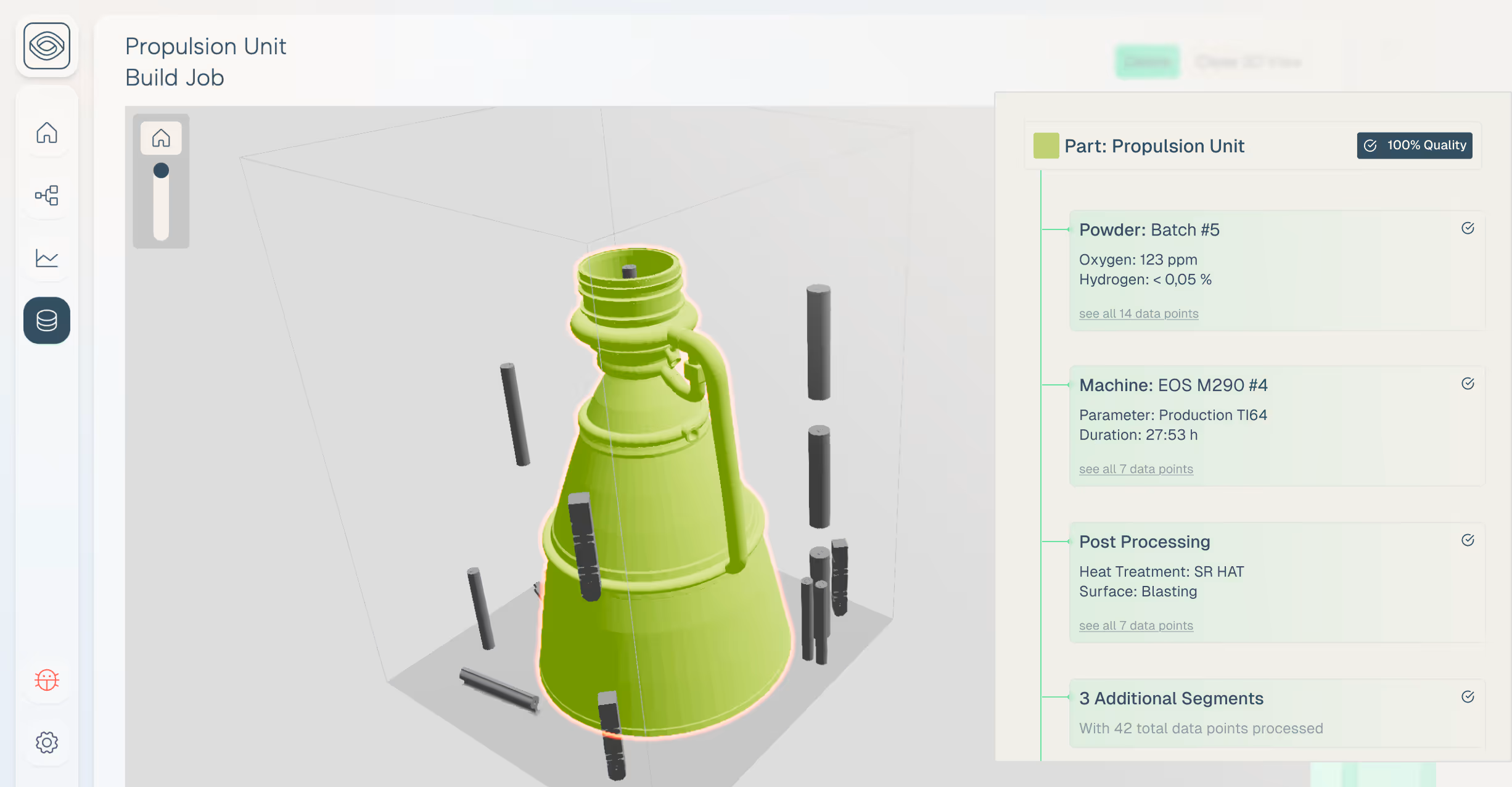Click the 3D view zoom slider handle
Image resolution: width=1512 pixels, height=787 pixels.
click(x=161, y=170)
